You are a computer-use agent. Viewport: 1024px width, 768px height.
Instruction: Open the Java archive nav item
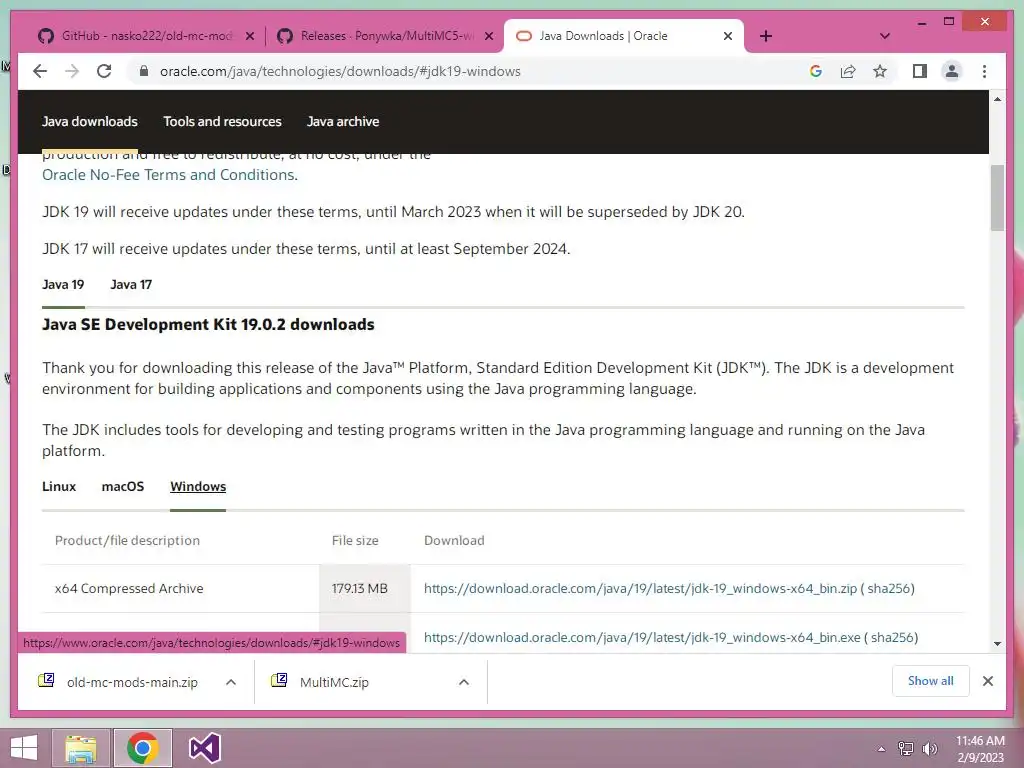[x=343, y=121]
